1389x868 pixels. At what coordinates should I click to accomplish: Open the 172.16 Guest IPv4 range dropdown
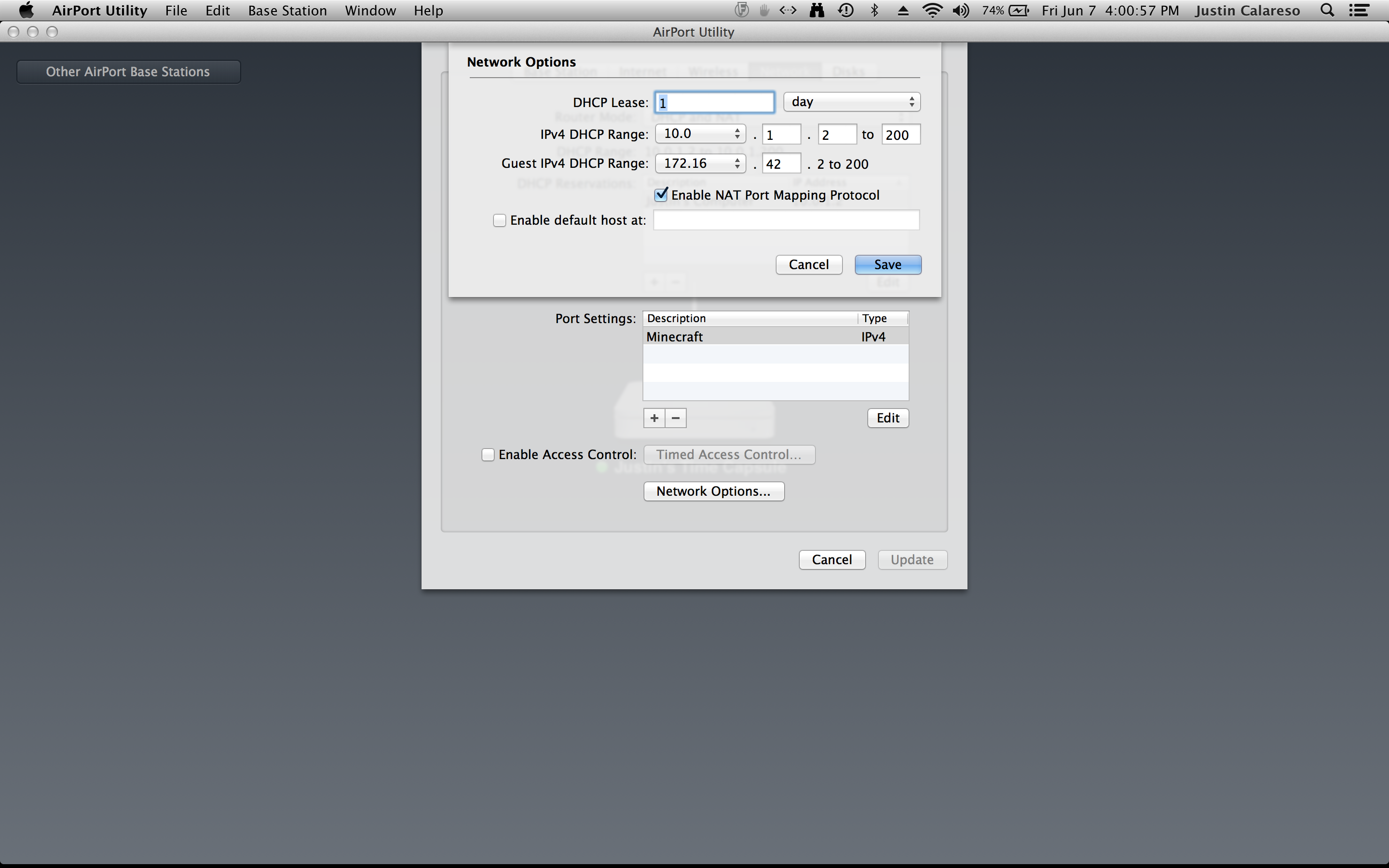700,163
